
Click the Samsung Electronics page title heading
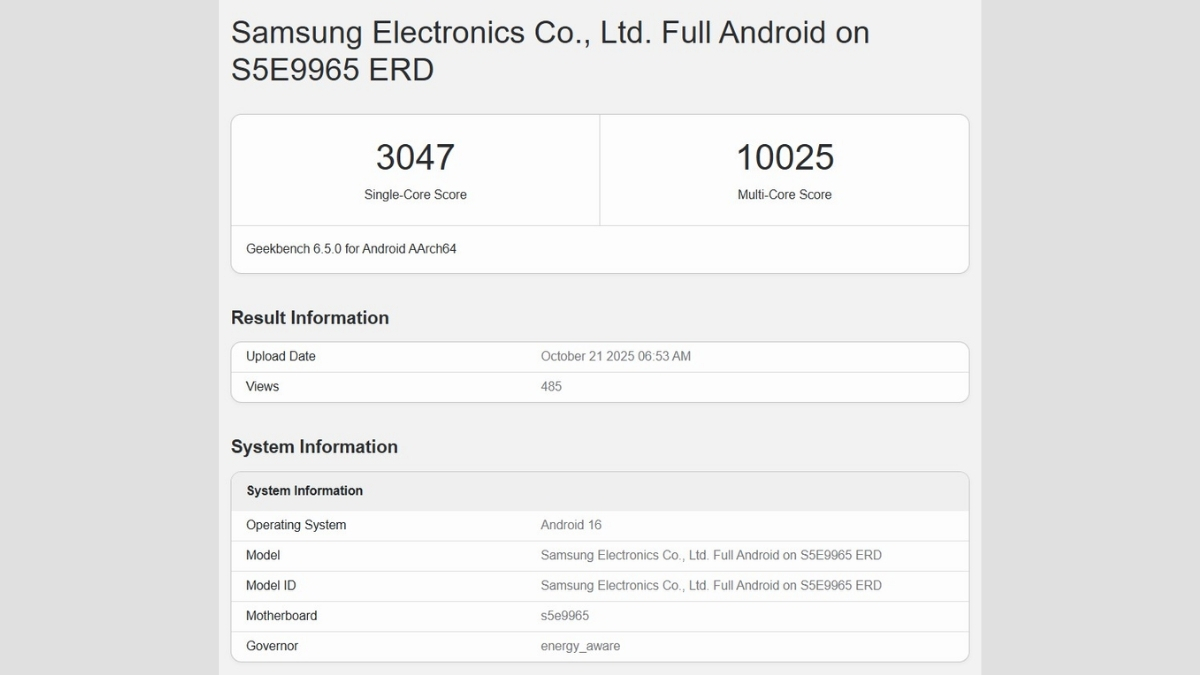tap(550, 51)
